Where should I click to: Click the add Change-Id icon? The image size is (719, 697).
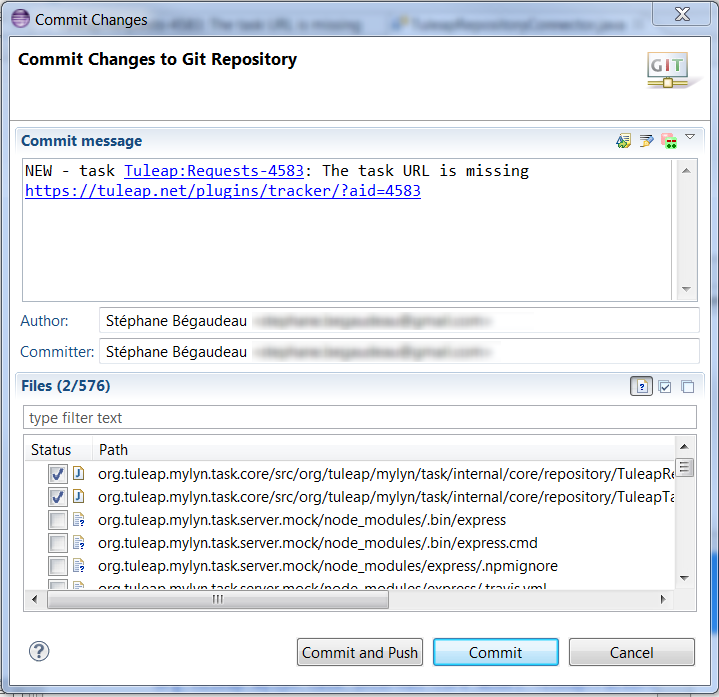coord(669,141)
